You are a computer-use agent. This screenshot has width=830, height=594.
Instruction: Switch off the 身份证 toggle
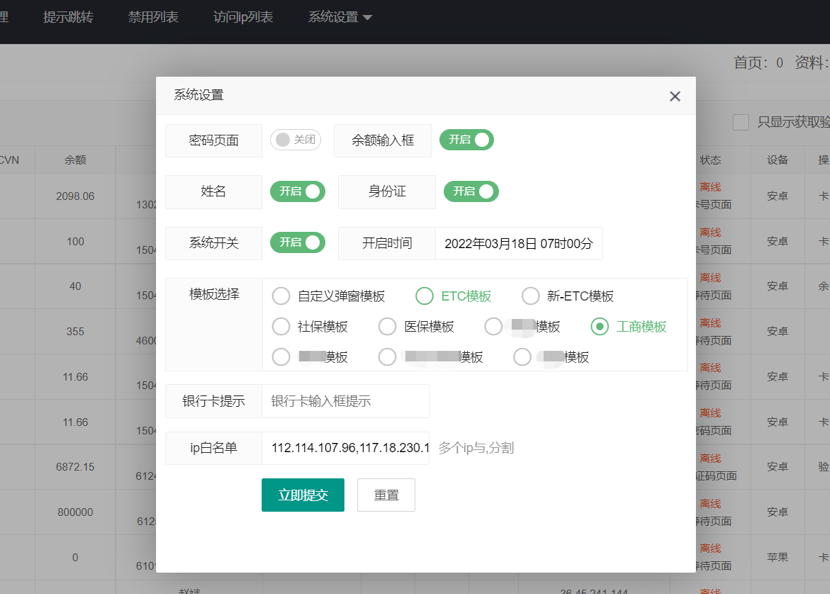coord(471,191)
